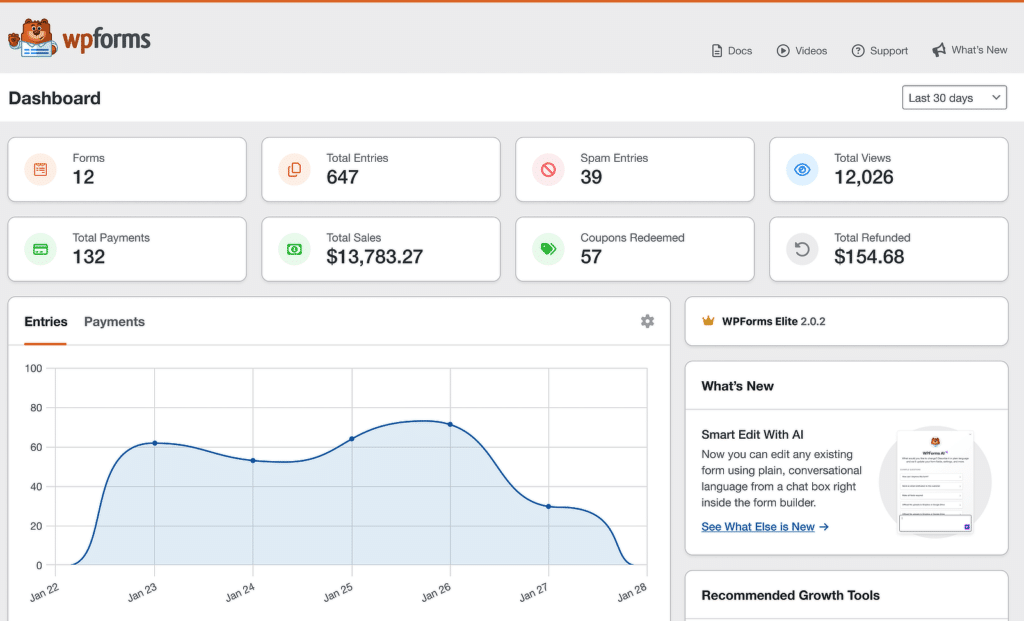Open the Videos link in header

coord(801,50)
